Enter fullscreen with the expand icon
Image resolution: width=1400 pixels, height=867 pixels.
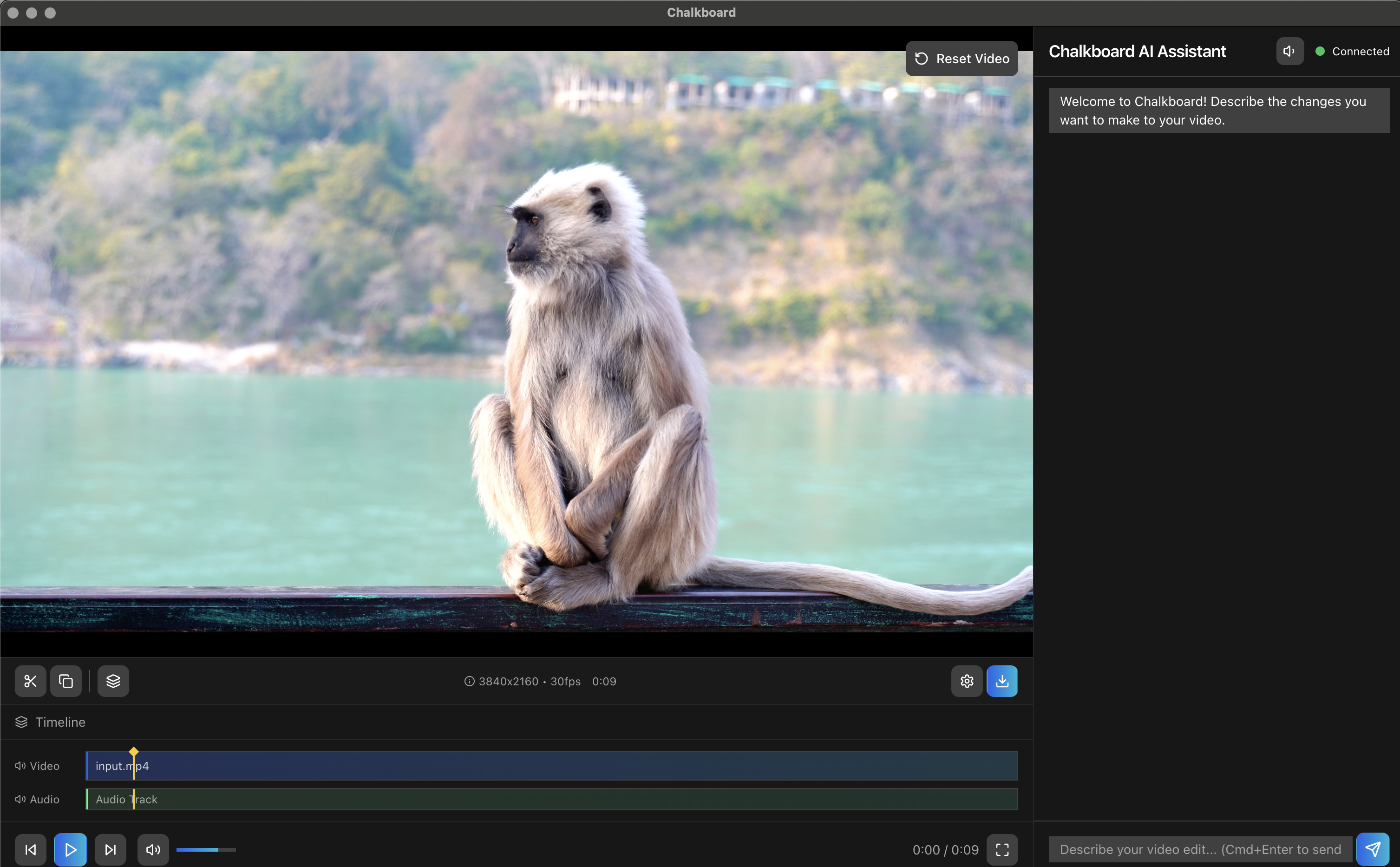(1002, 850)
